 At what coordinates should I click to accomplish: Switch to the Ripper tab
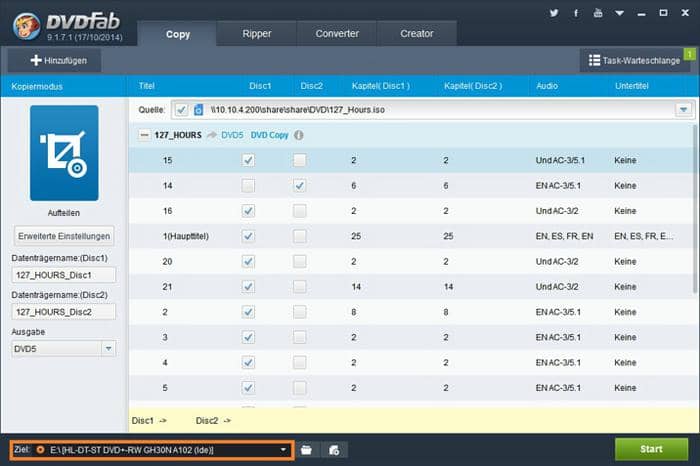click(257, 33)
